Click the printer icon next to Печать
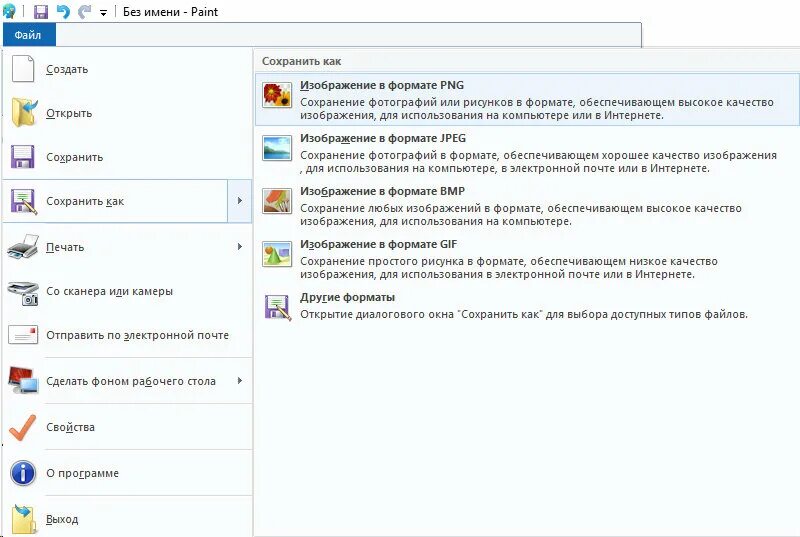The image size is (800, 537). click(23, 247)
